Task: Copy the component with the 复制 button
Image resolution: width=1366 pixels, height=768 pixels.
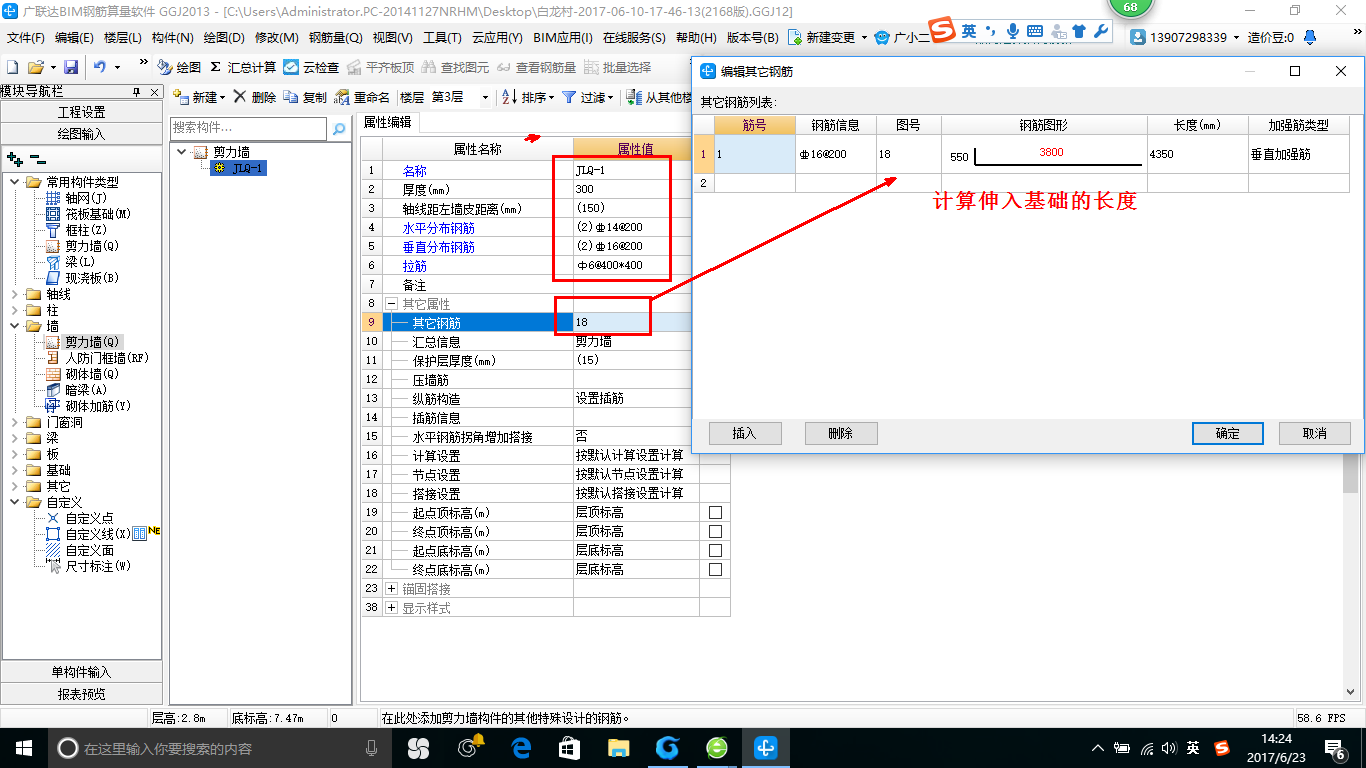Action: (x=305, y=97)
